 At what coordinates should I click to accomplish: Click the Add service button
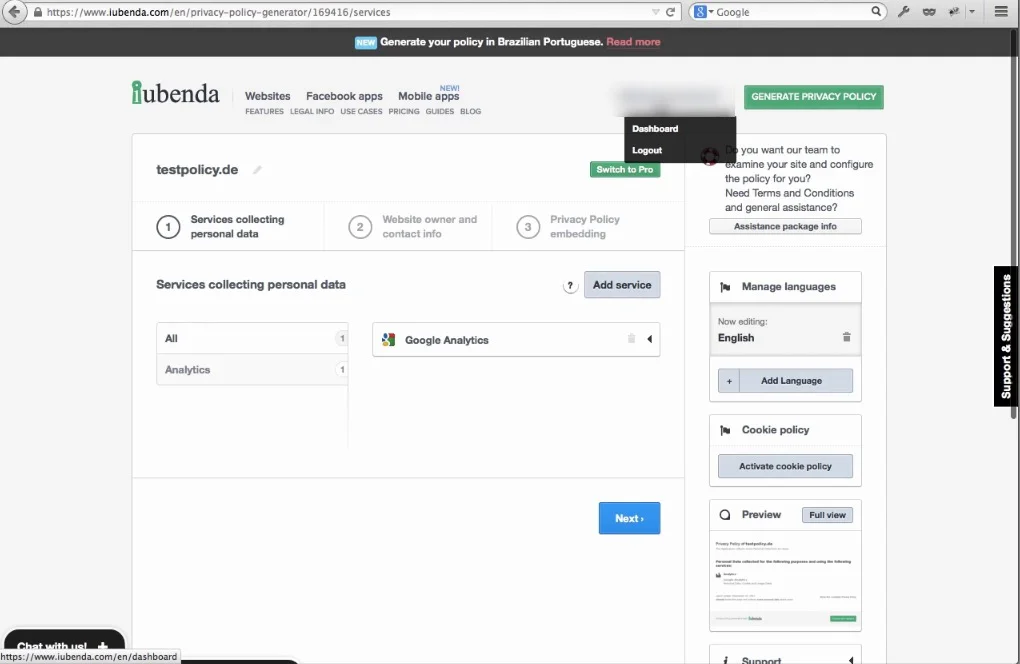coord(622,285)
